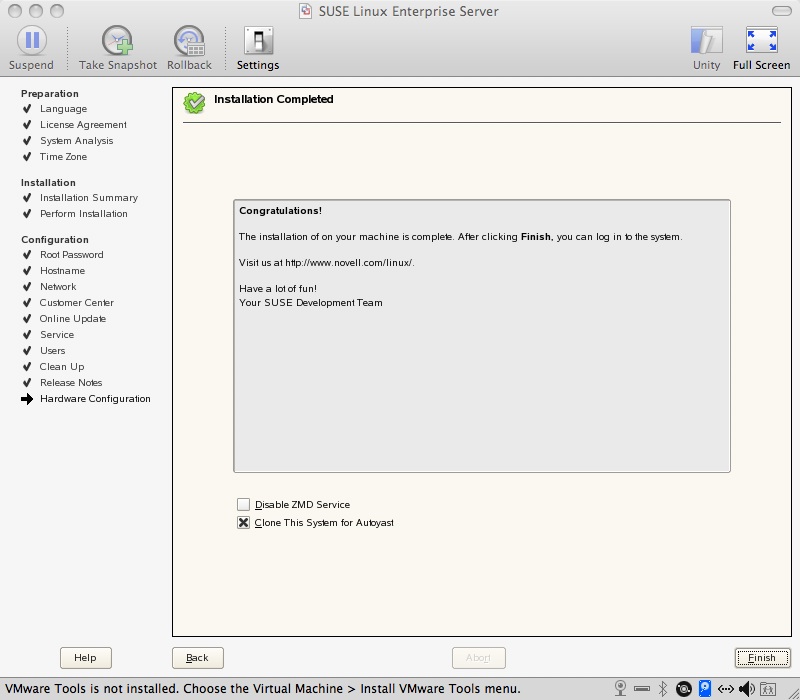This screenshot has width=800, height=700.
Task: Click the USB device status icon
Action: tap(642, 689)
